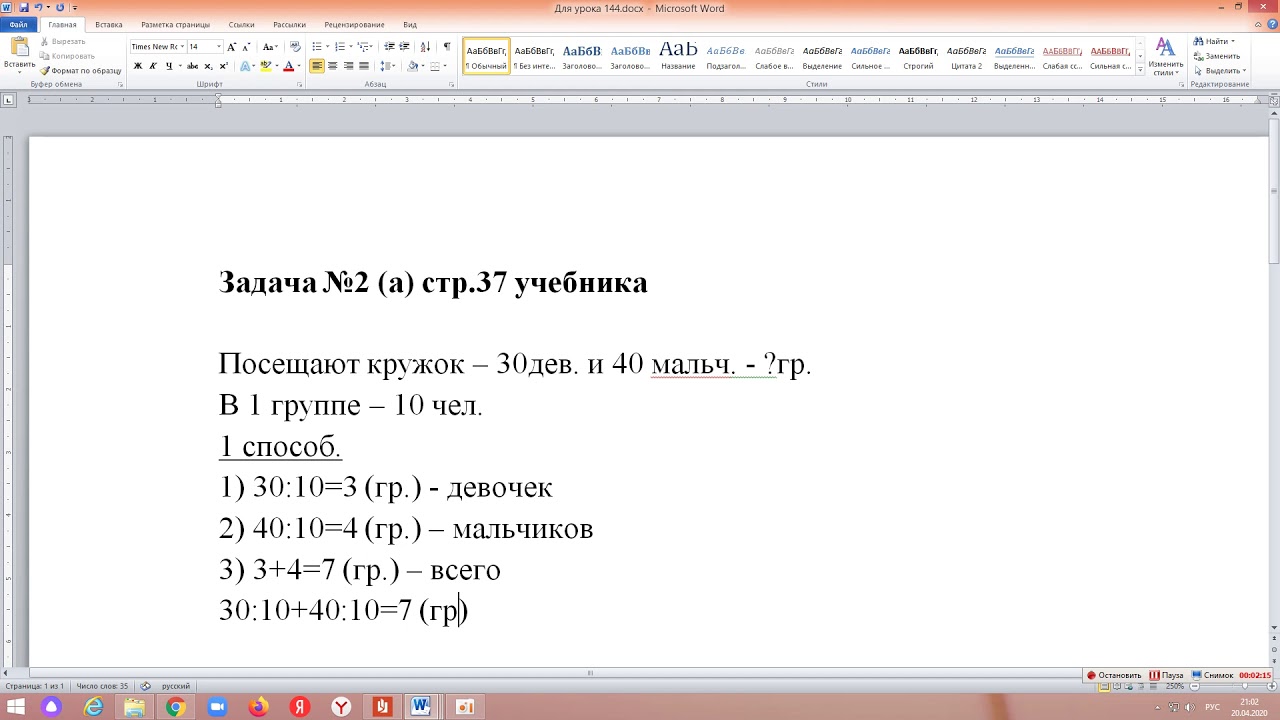The height and width of the screenshot is (720, 1280).
Task: Click the Bullets list icon
Action: (317, 47)
